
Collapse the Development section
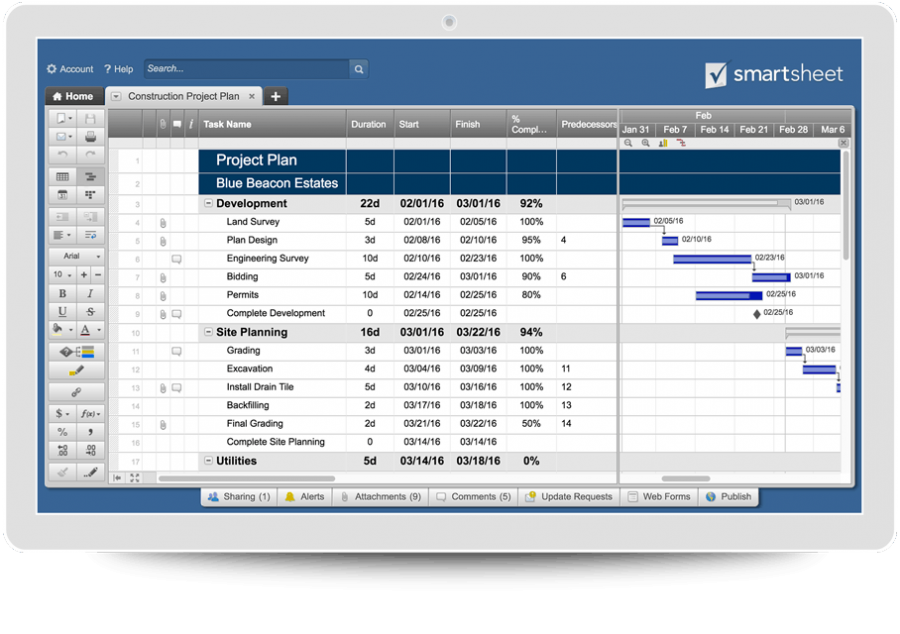coord(208,203)
